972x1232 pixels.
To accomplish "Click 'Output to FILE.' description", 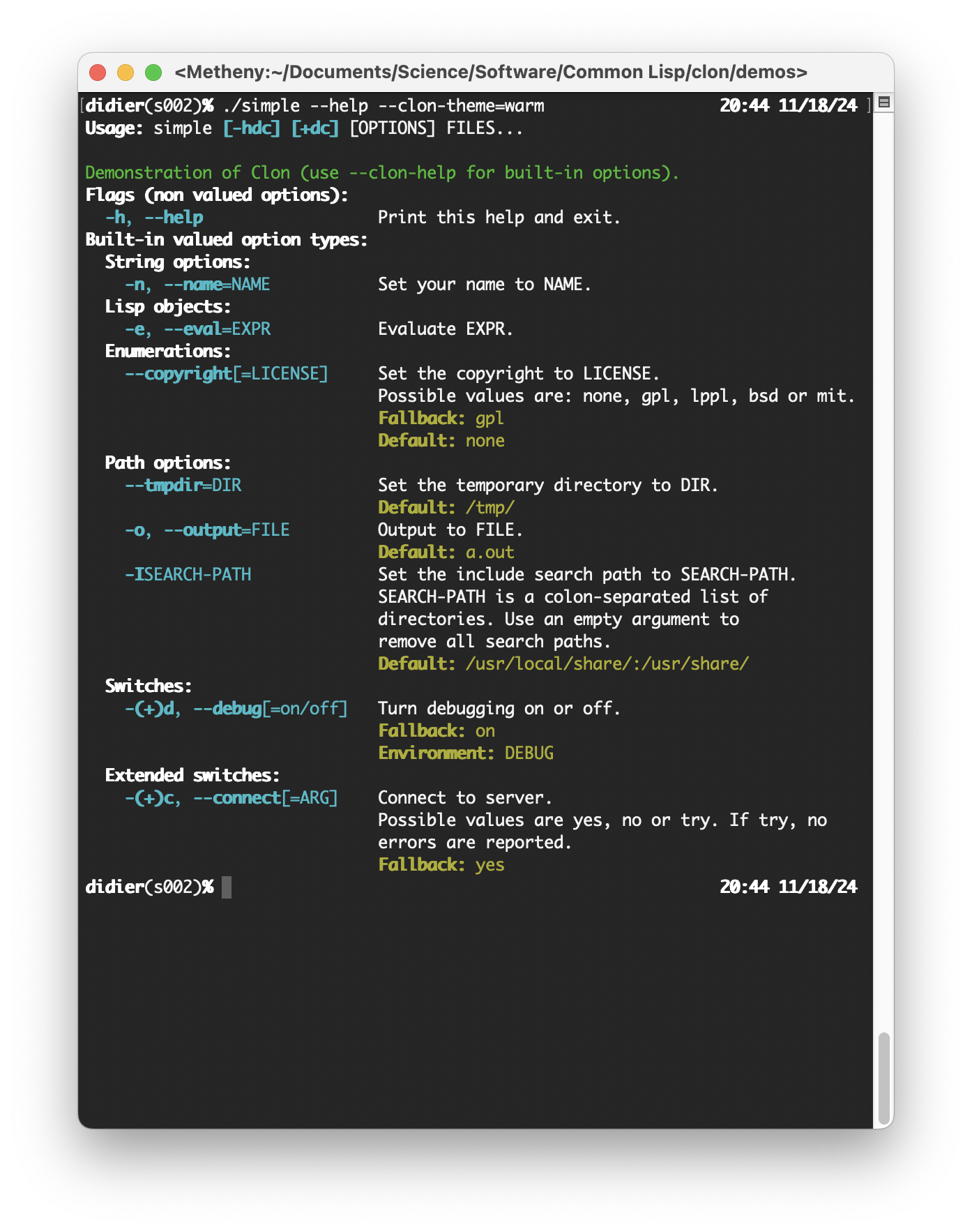I will point(450,530).
